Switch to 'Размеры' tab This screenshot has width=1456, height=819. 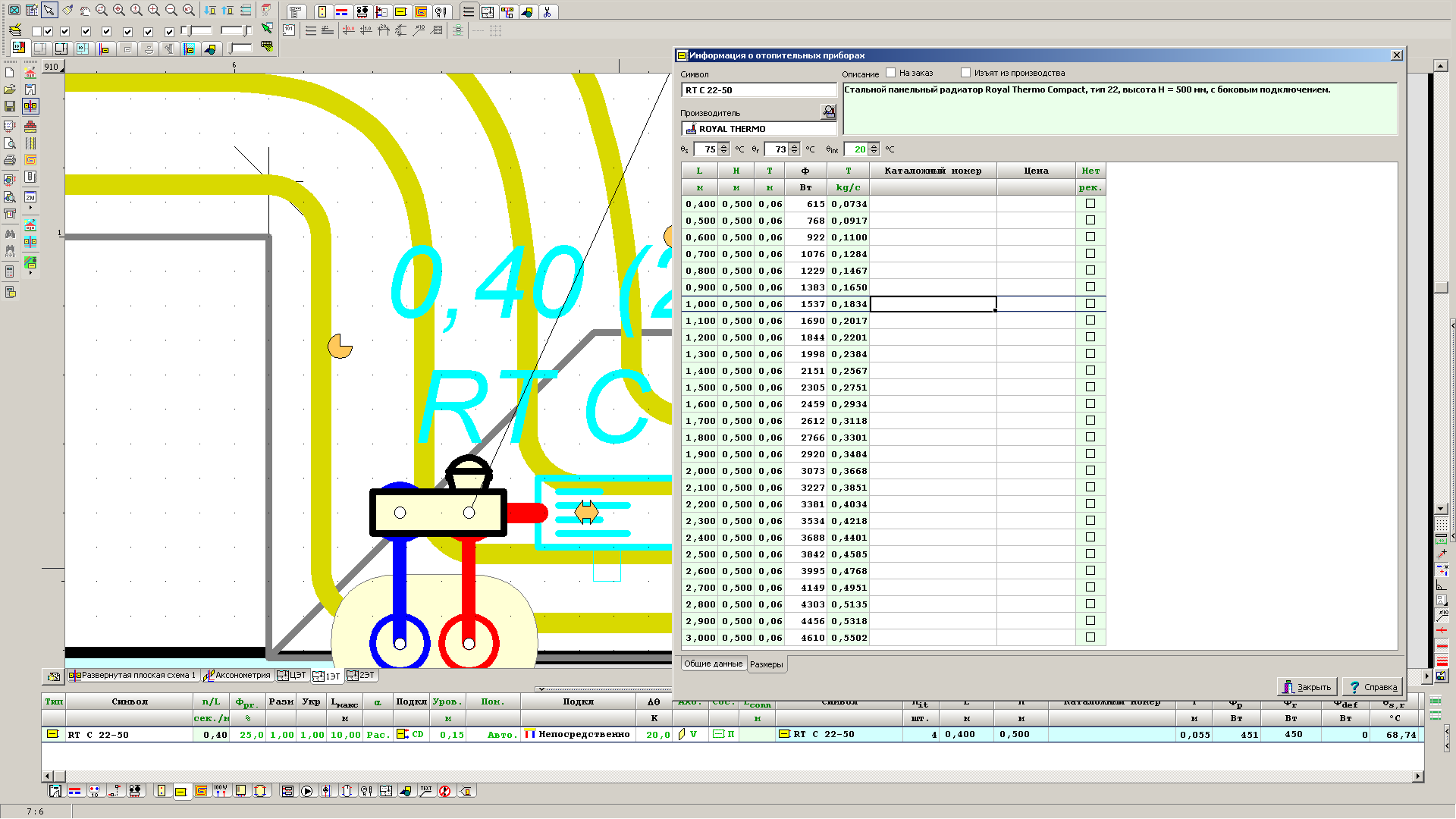[766, 664]
